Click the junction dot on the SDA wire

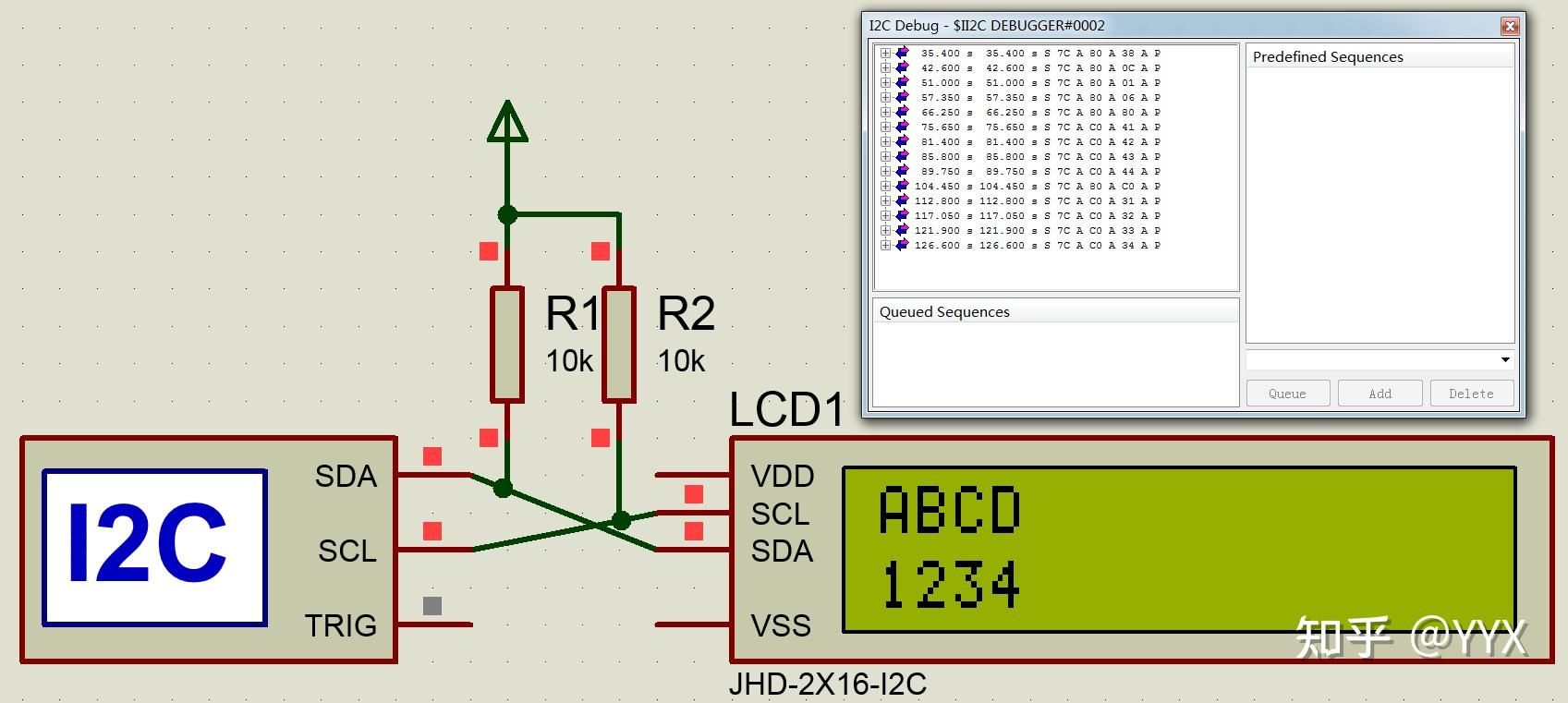503,488
